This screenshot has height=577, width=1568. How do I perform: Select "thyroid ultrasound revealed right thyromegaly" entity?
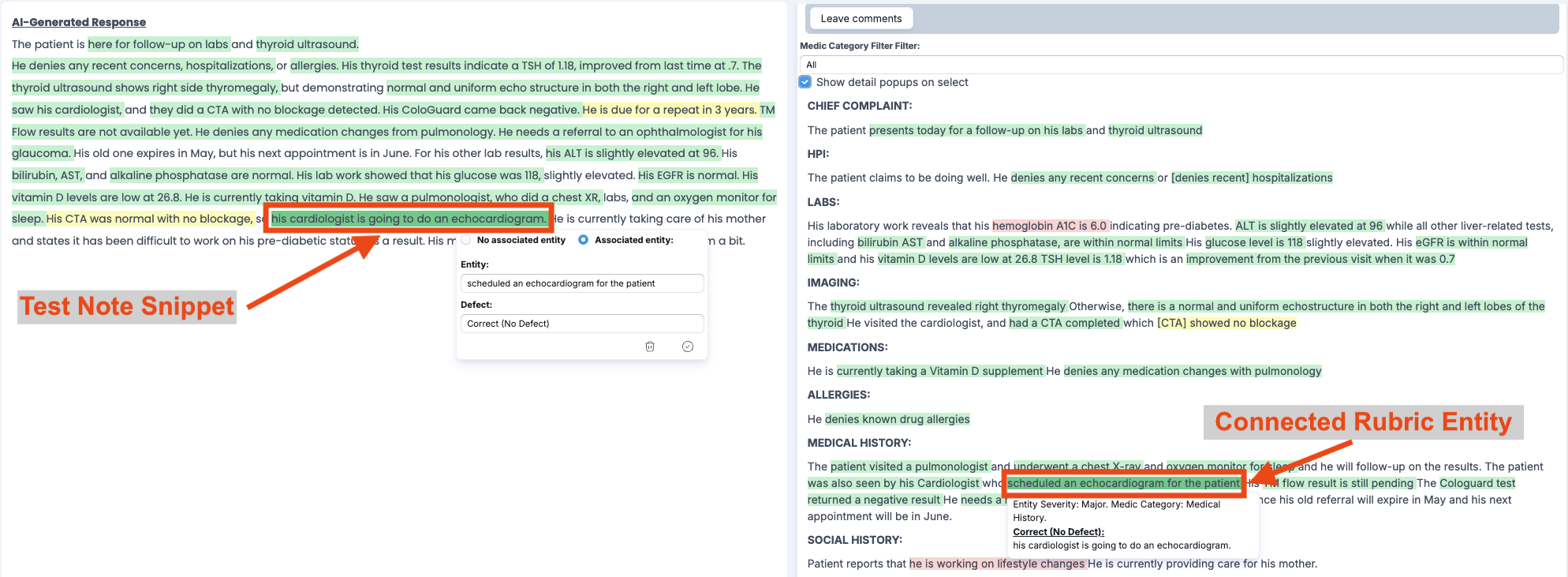(x=948, y=306)
